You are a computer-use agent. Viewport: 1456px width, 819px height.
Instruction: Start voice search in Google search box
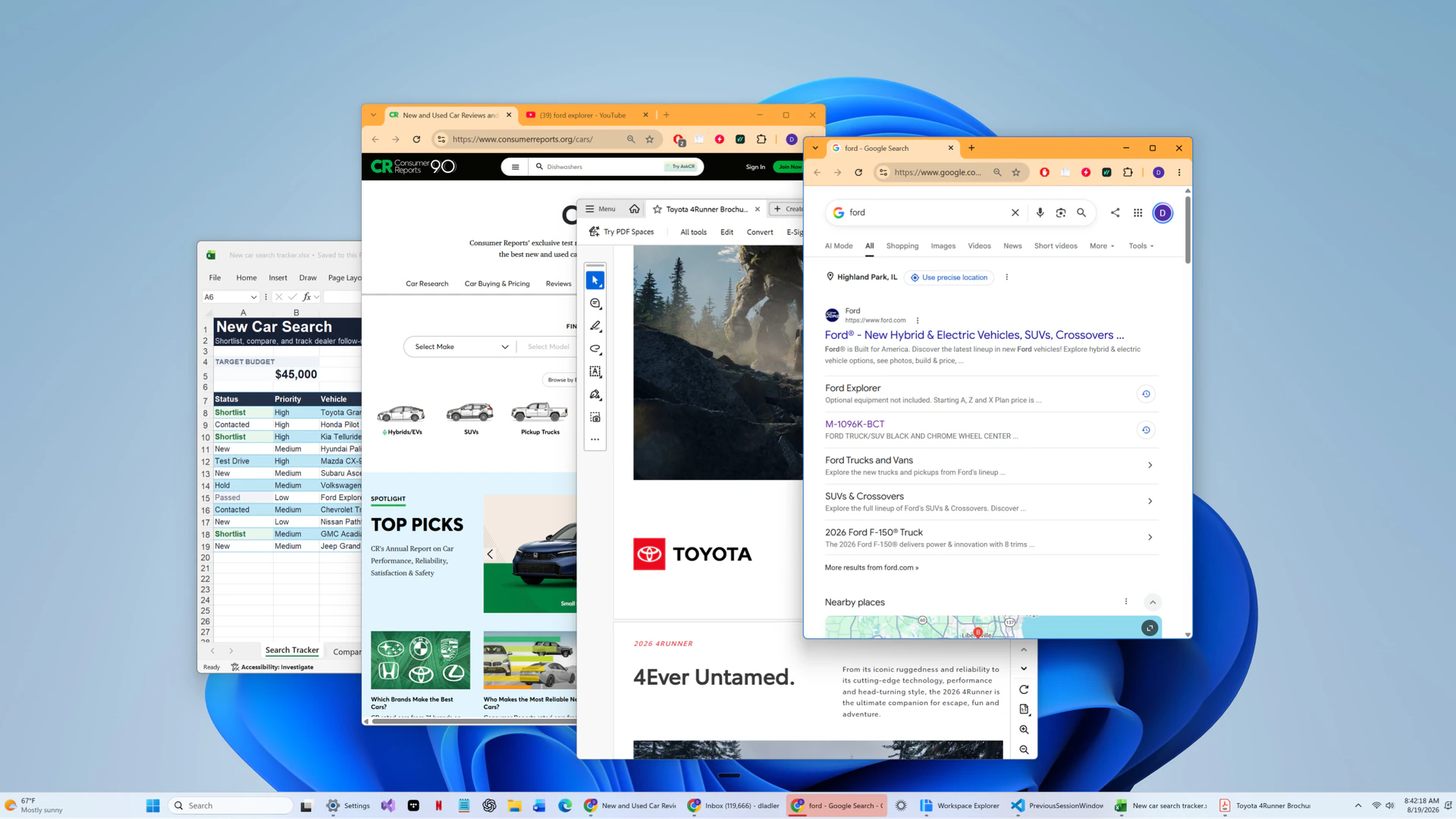1040,212
